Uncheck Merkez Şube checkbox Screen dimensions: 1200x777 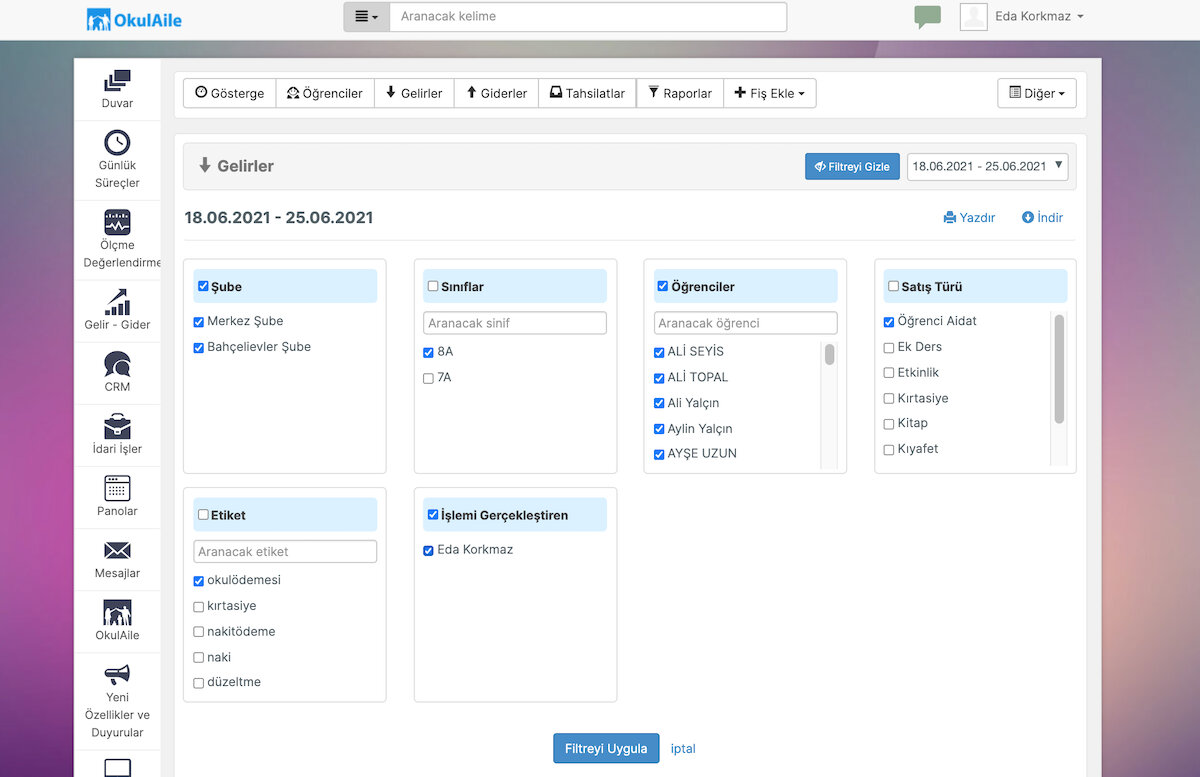pos(199,322)
